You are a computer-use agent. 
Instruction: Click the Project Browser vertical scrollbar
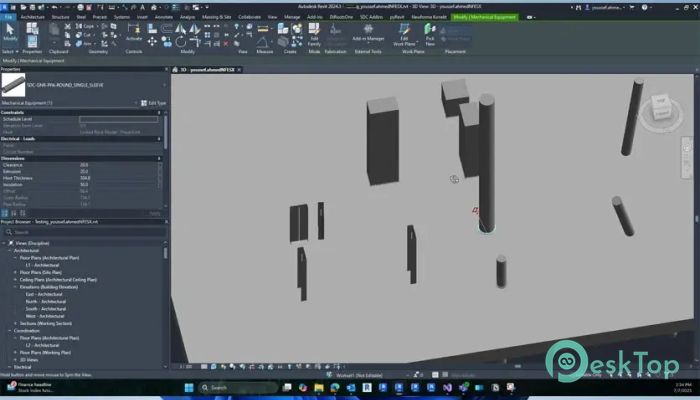point(166,253)
